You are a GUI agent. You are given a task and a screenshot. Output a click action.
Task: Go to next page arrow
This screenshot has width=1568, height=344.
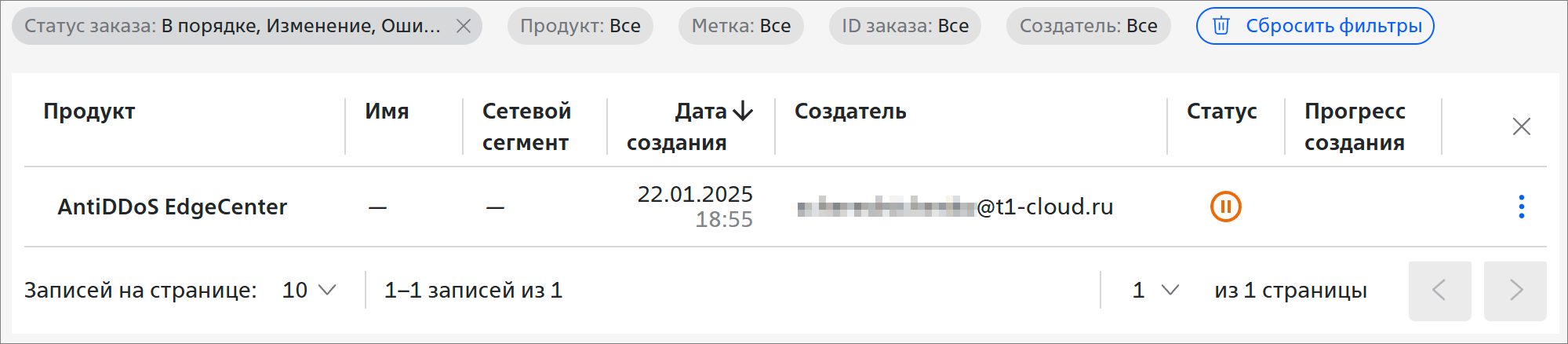pyautogui.click(x=1515, y=291)
